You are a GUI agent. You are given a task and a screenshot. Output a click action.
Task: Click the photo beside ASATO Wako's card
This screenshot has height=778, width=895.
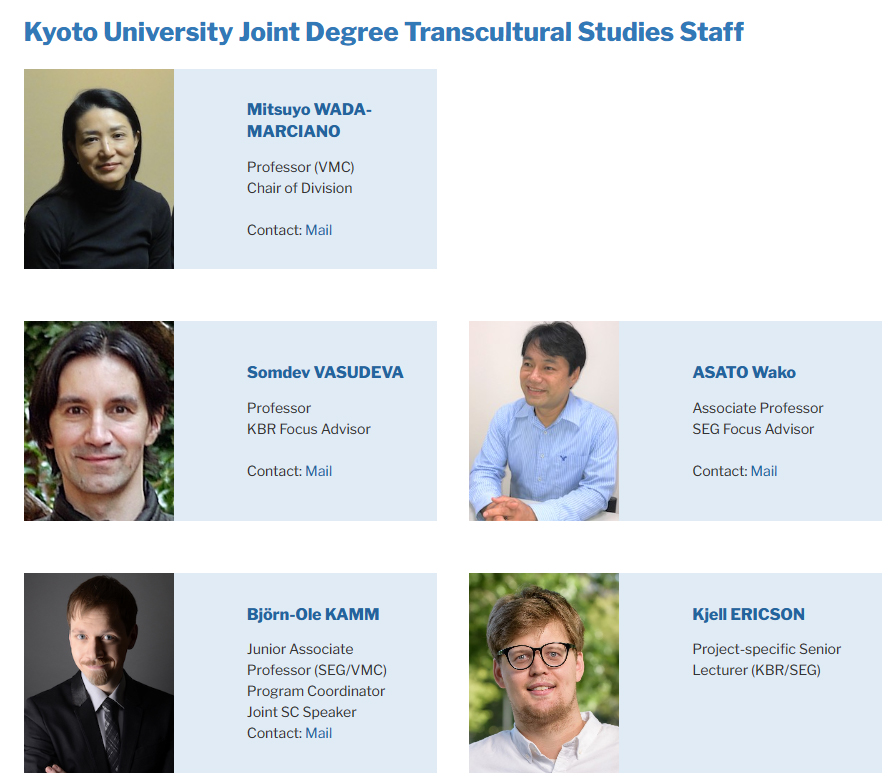[x=544, y=421]
